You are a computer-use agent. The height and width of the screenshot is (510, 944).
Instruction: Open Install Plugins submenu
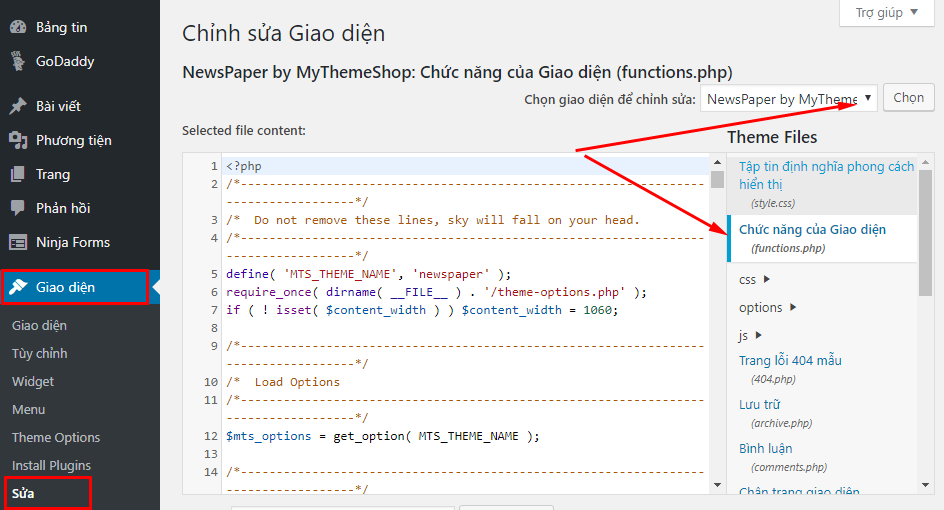pos(51,465)
